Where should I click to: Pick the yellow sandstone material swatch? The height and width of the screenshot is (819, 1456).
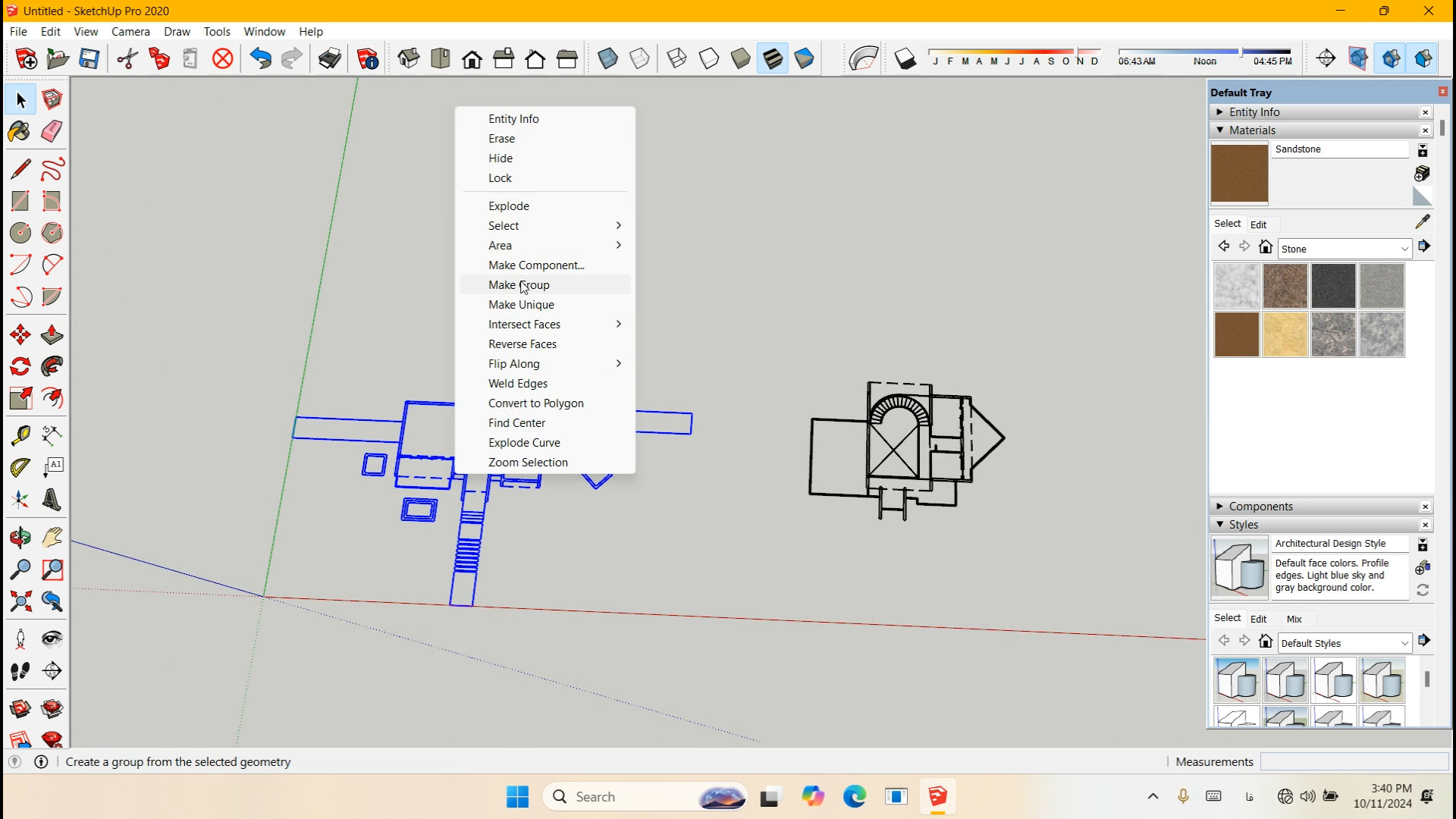tap(1285, 334)
